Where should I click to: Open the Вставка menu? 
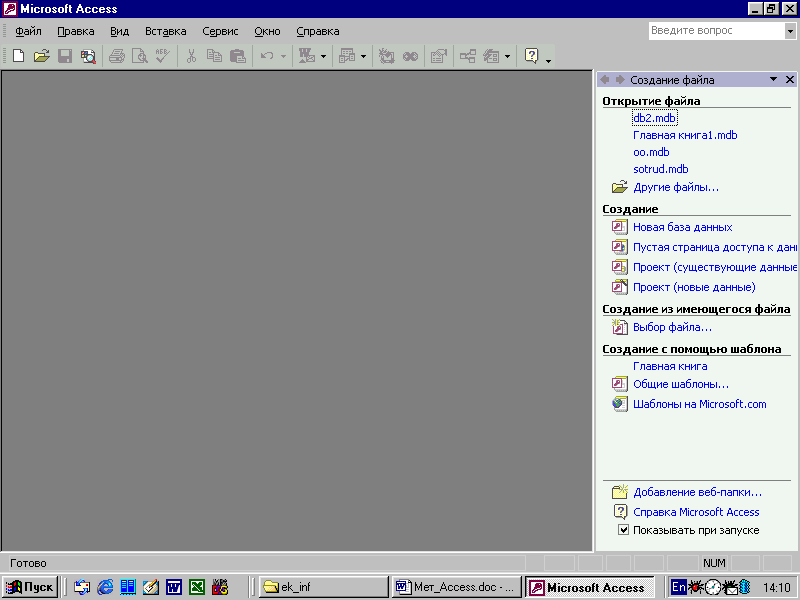point(165,31)
